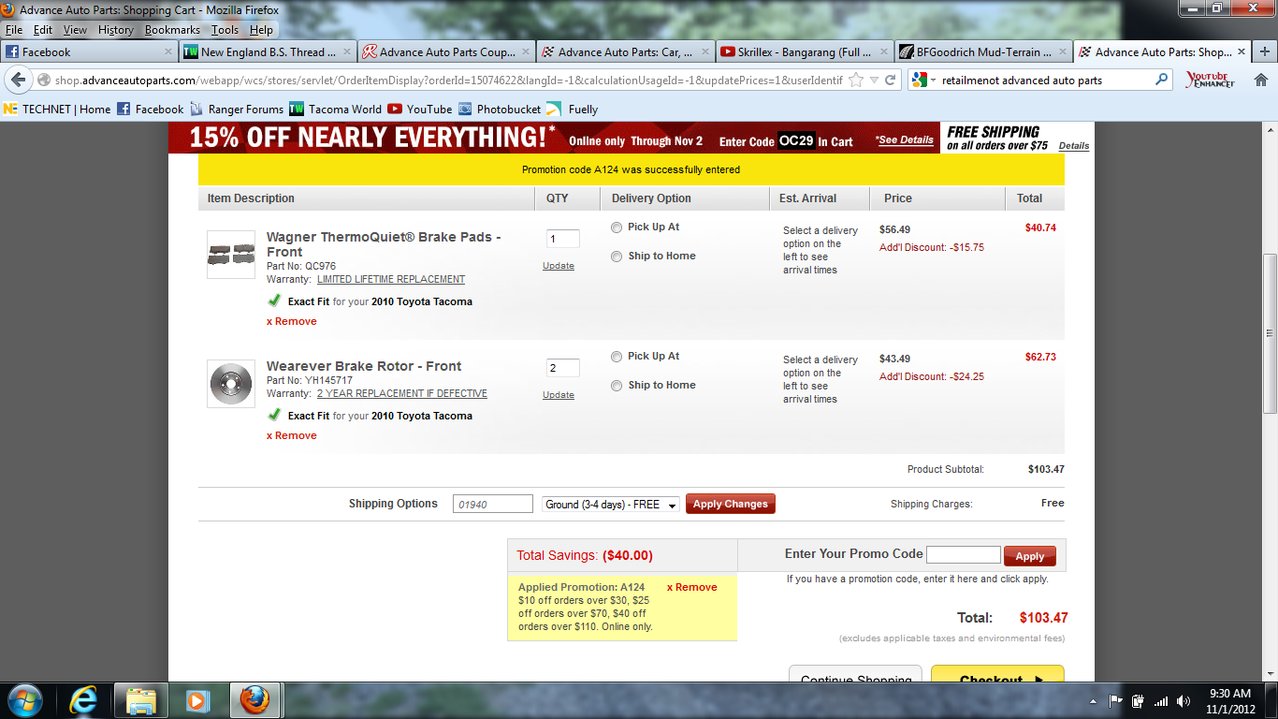Viewport: 1278px width, 719px height.
Task: Open the Ground (3-4 days) - FREE shipping dropdown
Action: click(x=610, y=505)
